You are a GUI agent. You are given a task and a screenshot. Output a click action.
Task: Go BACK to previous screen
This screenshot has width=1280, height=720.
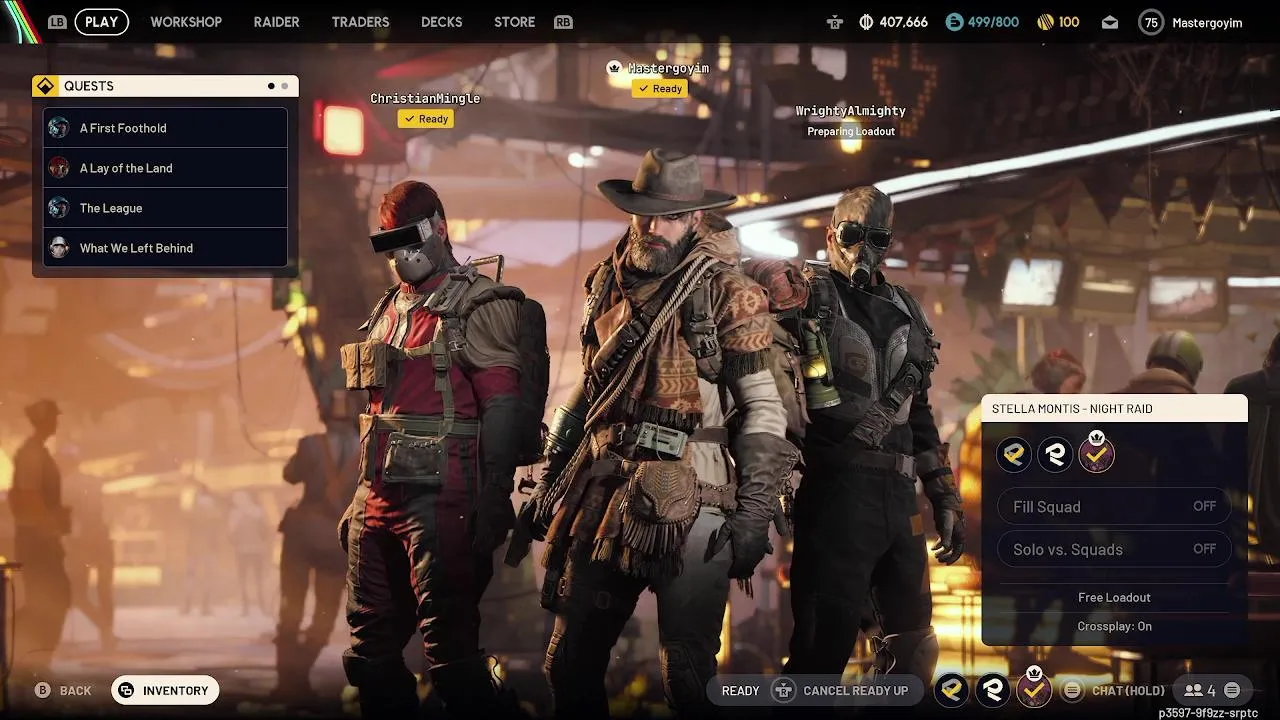coord(75,691)
